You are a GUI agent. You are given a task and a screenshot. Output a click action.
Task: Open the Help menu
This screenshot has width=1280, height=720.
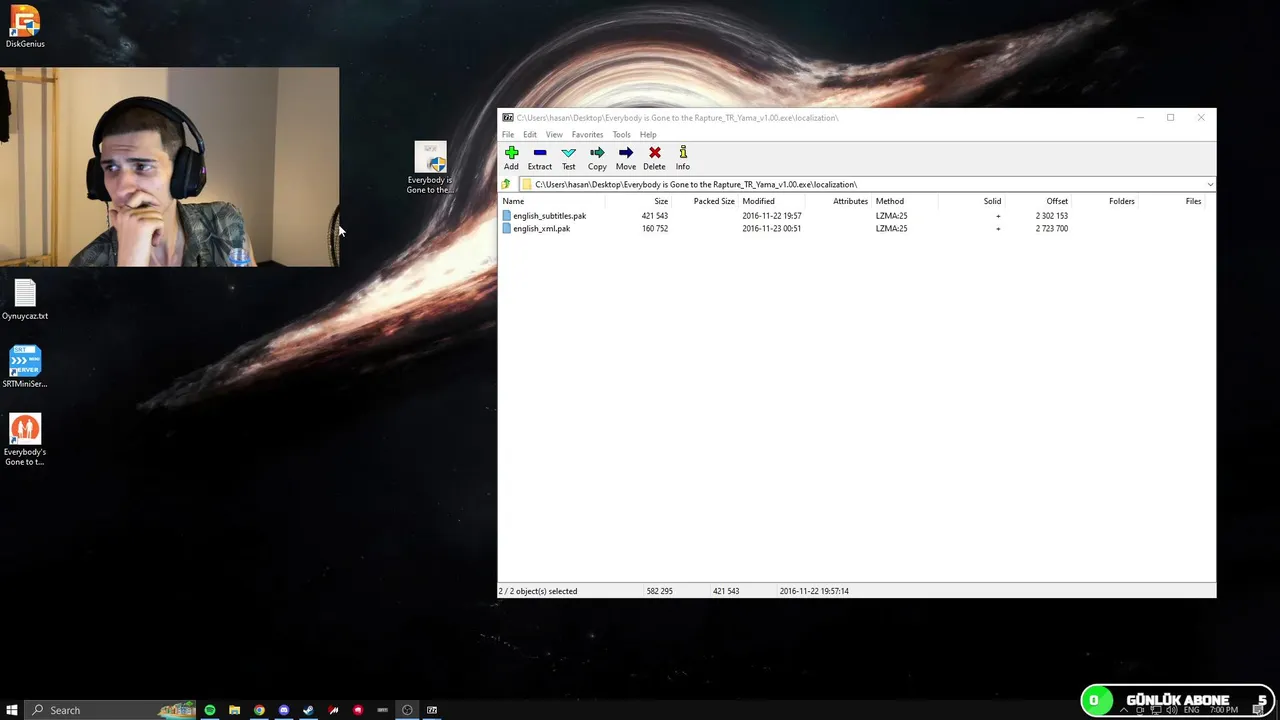coord(648,134)
